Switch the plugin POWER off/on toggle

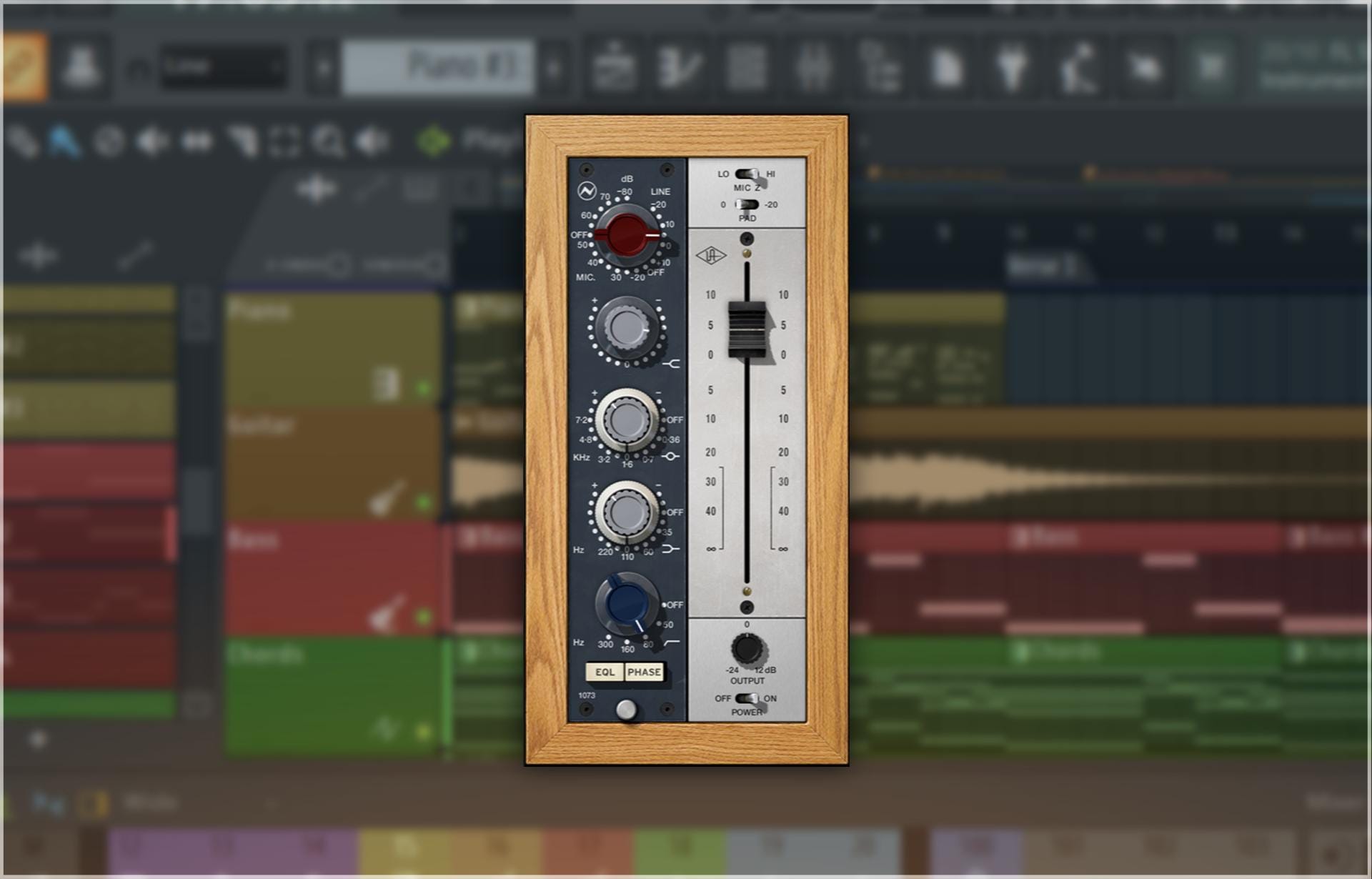point(747,698)
